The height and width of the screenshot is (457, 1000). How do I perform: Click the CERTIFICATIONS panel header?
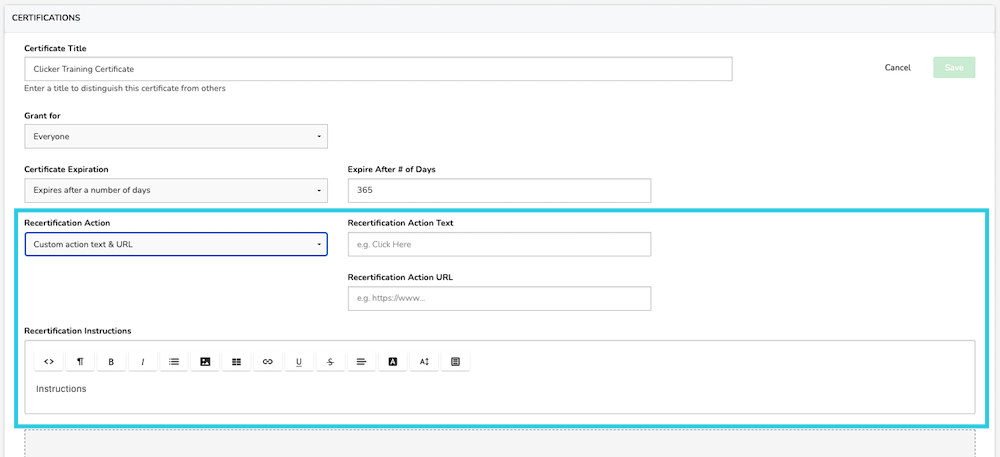pyautogui.click(x=500, y=18)
